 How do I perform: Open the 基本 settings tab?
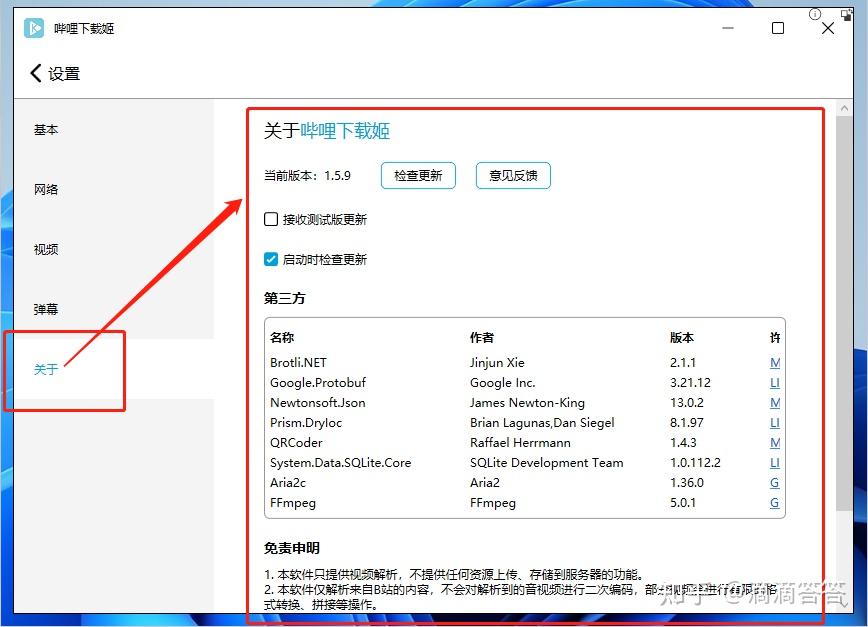pos(46,130)
